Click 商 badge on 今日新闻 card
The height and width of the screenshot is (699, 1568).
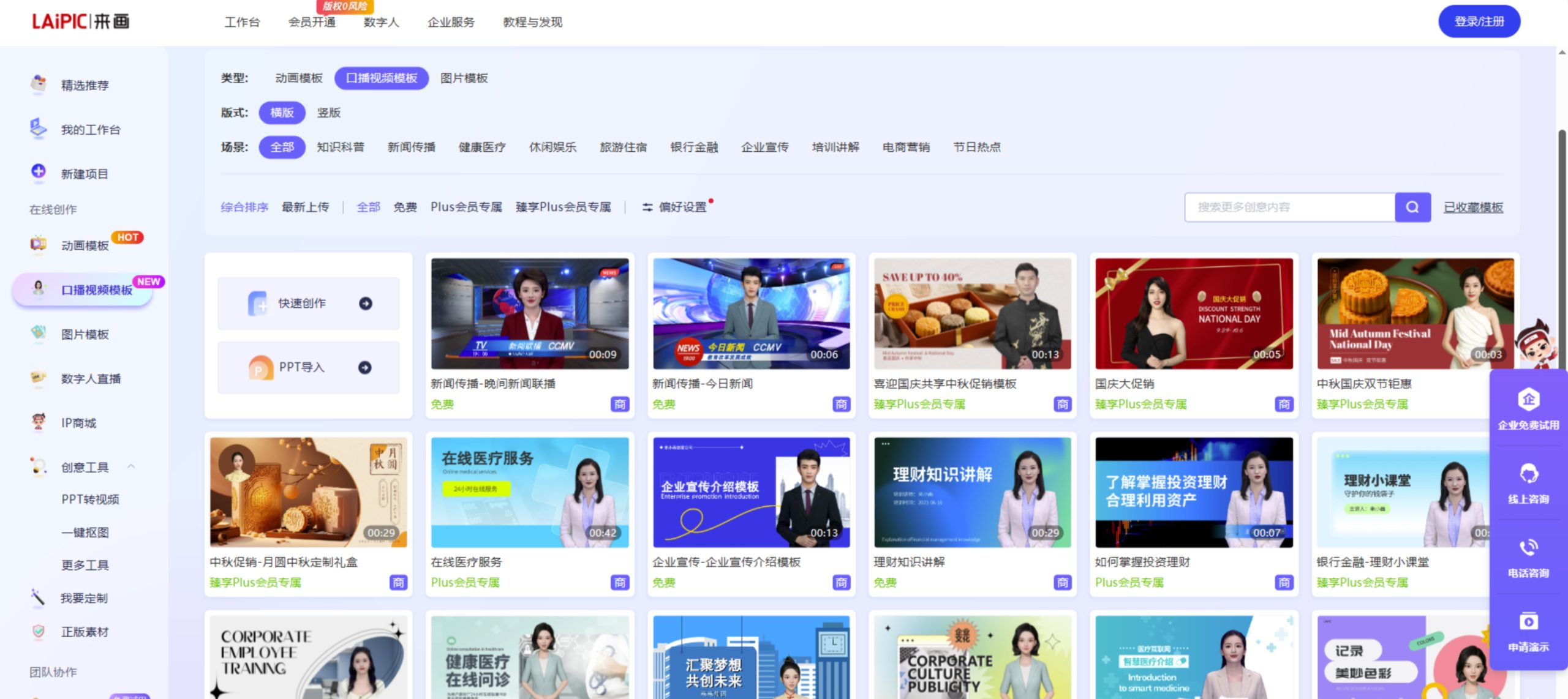point(842,404)
